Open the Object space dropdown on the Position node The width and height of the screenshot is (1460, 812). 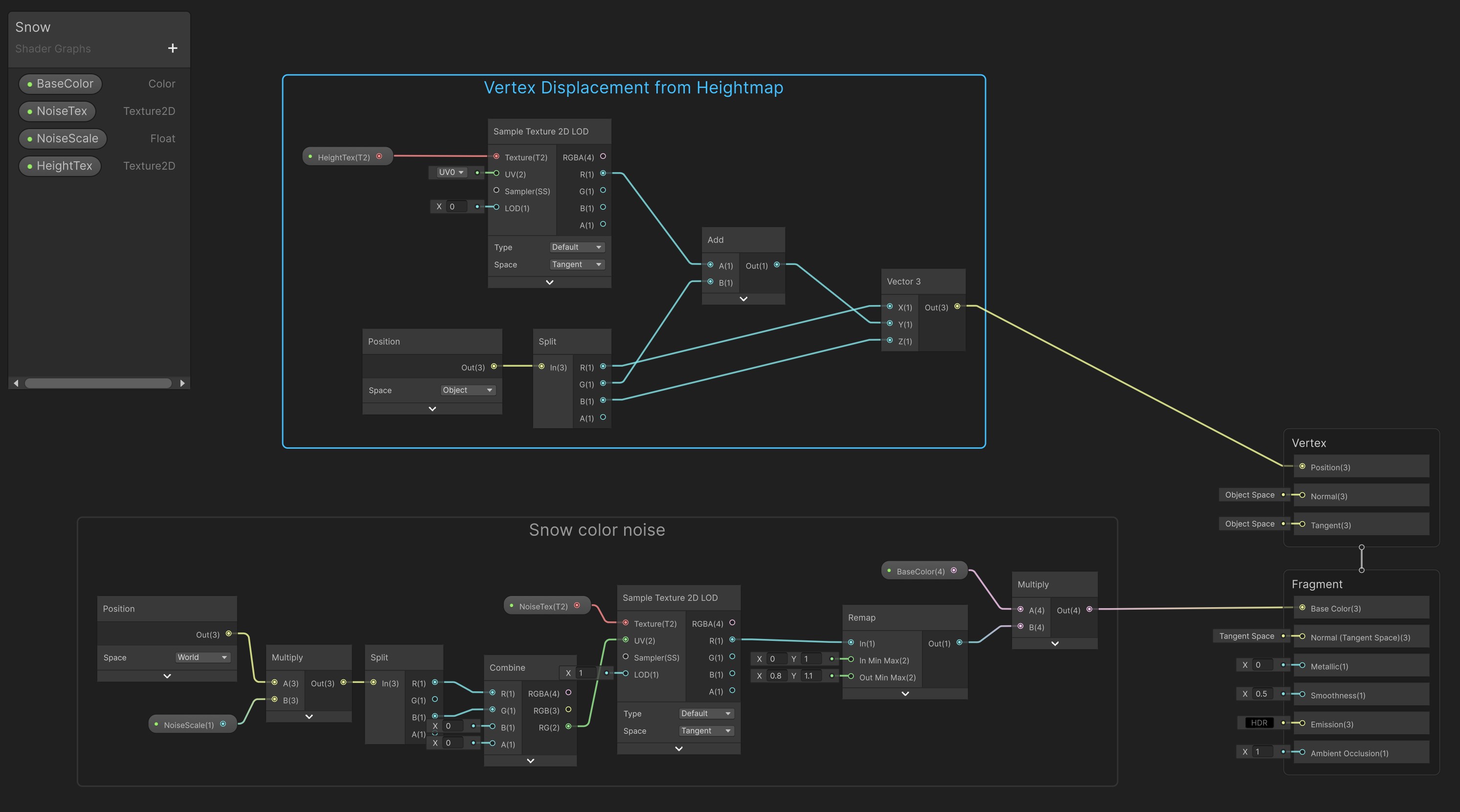tap(468, 391)
